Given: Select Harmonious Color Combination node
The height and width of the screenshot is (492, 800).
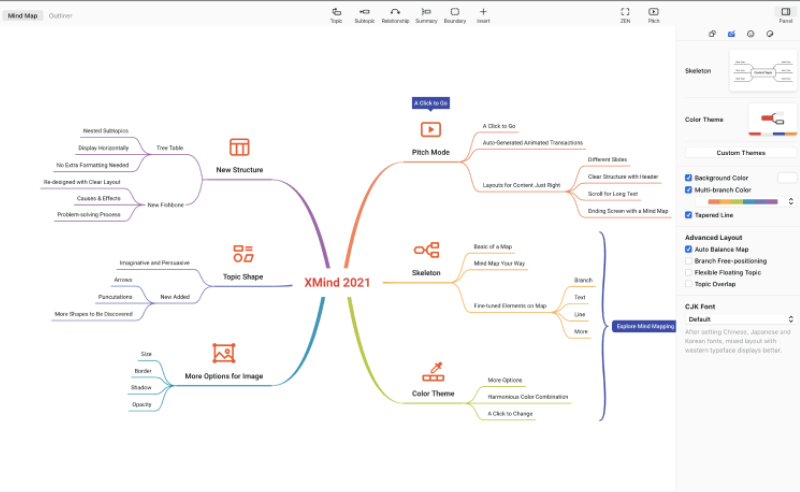Looking at the screenshot, I should (x=528, y=397).
